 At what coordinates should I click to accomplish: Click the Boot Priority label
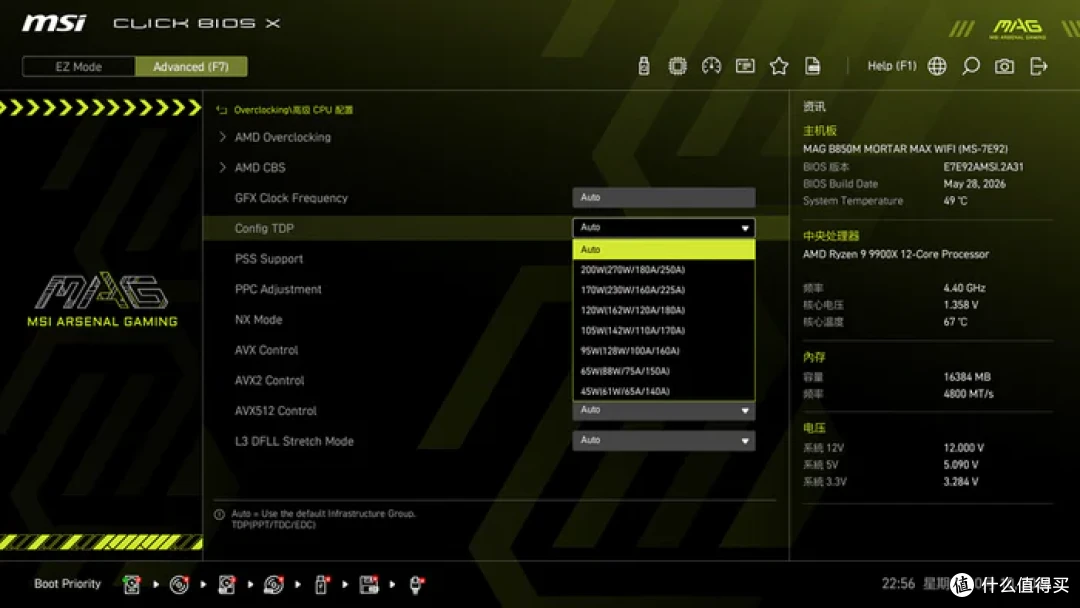click(x=68, y=584)
